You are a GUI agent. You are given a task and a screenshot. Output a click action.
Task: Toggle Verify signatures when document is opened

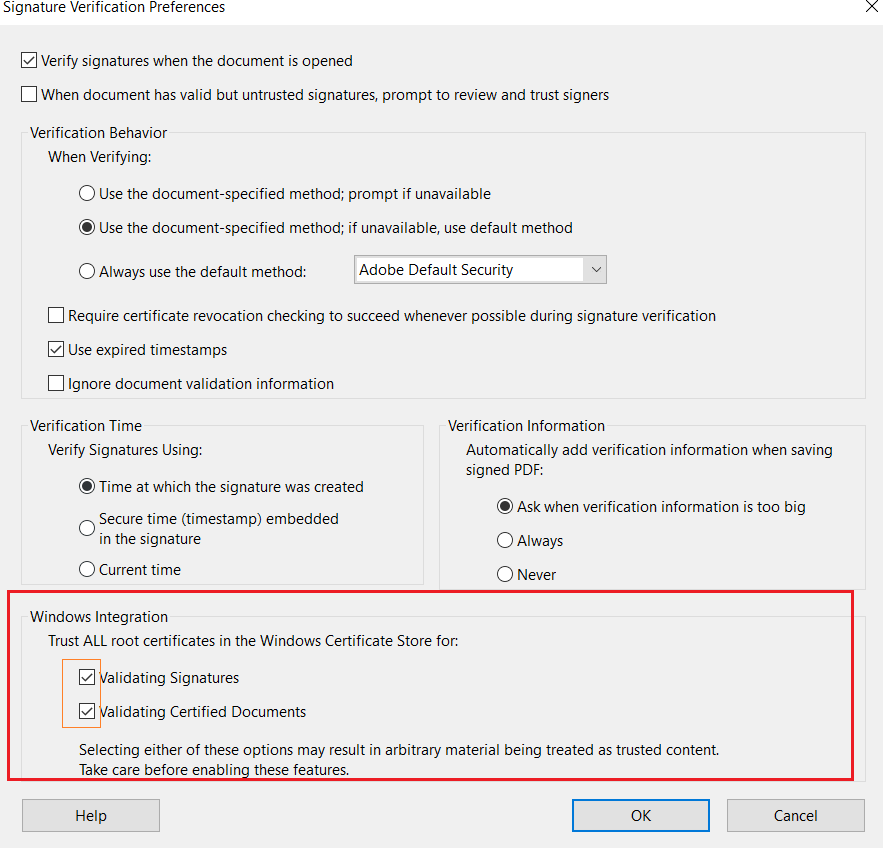click(x=30, y=61)
